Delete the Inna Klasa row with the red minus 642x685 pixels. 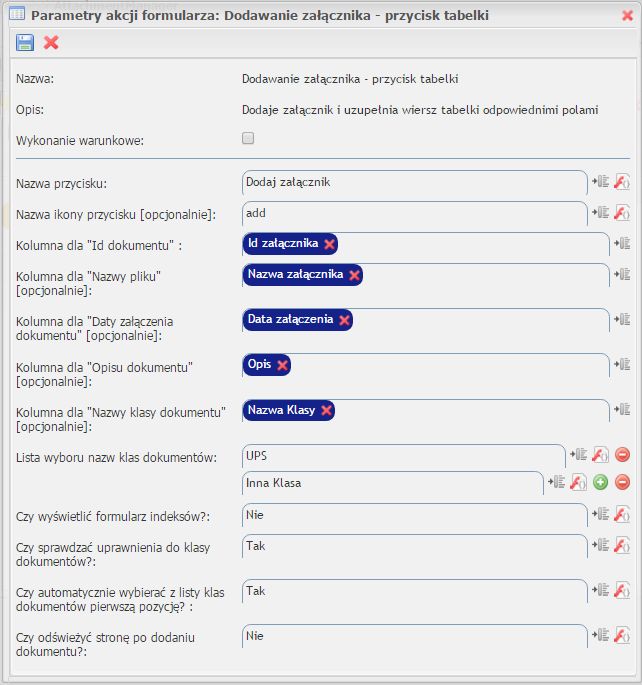point(622,482)
